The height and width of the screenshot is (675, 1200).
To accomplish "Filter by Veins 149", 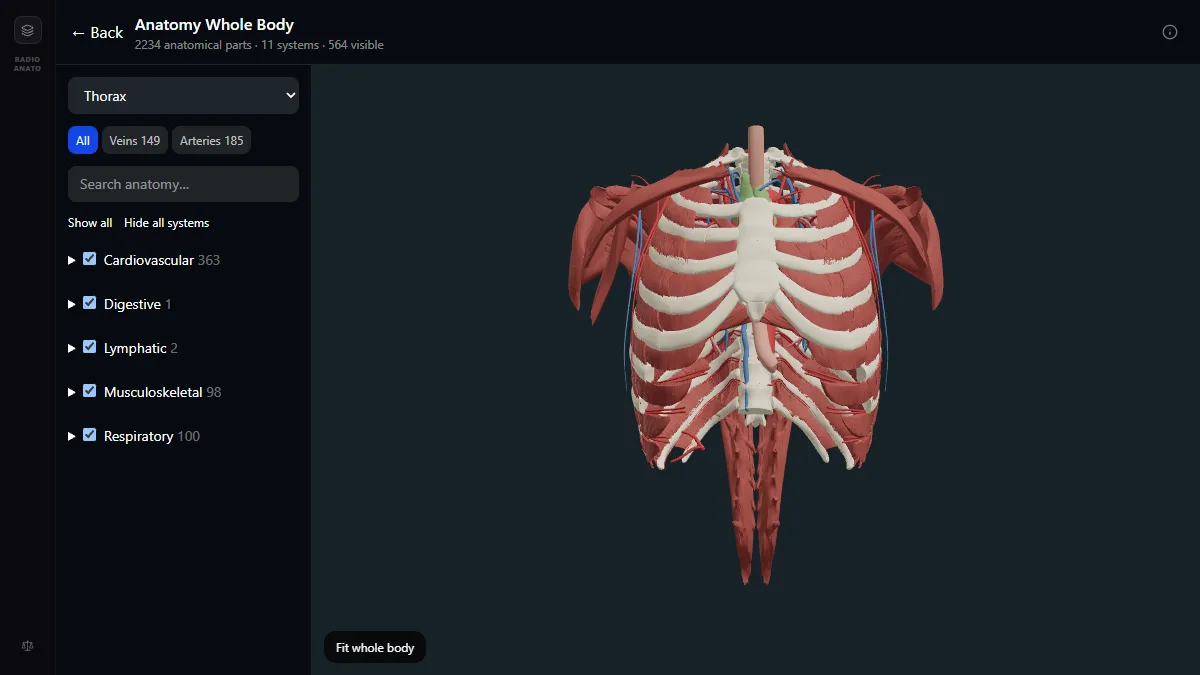I will [135, 141].
